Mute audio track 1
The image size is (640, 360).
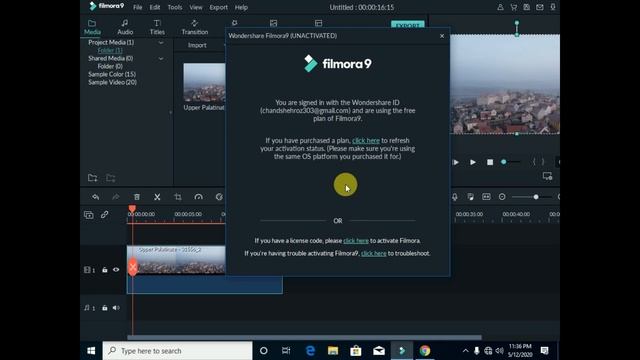coord(116,308)
